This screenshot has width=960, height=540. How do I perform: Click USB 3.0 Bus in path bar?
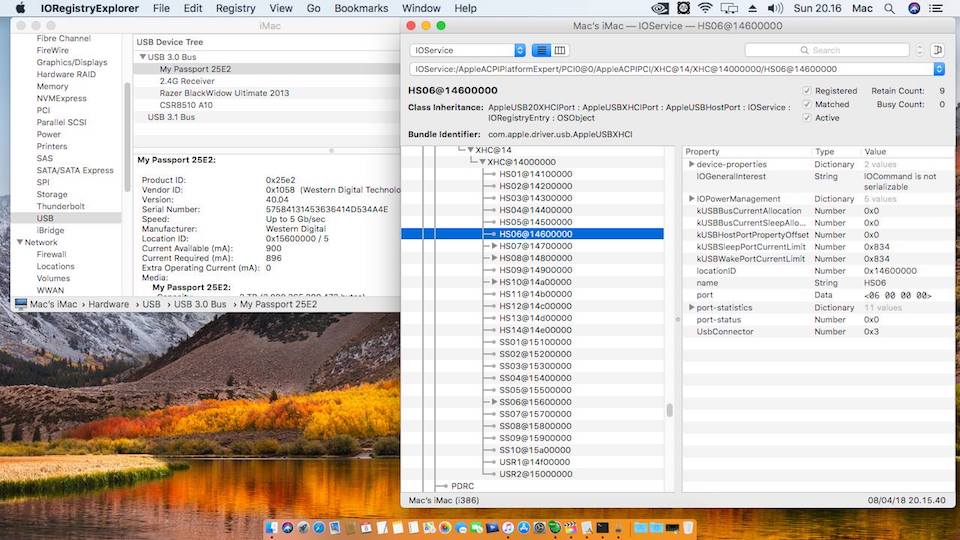[200, 304]
